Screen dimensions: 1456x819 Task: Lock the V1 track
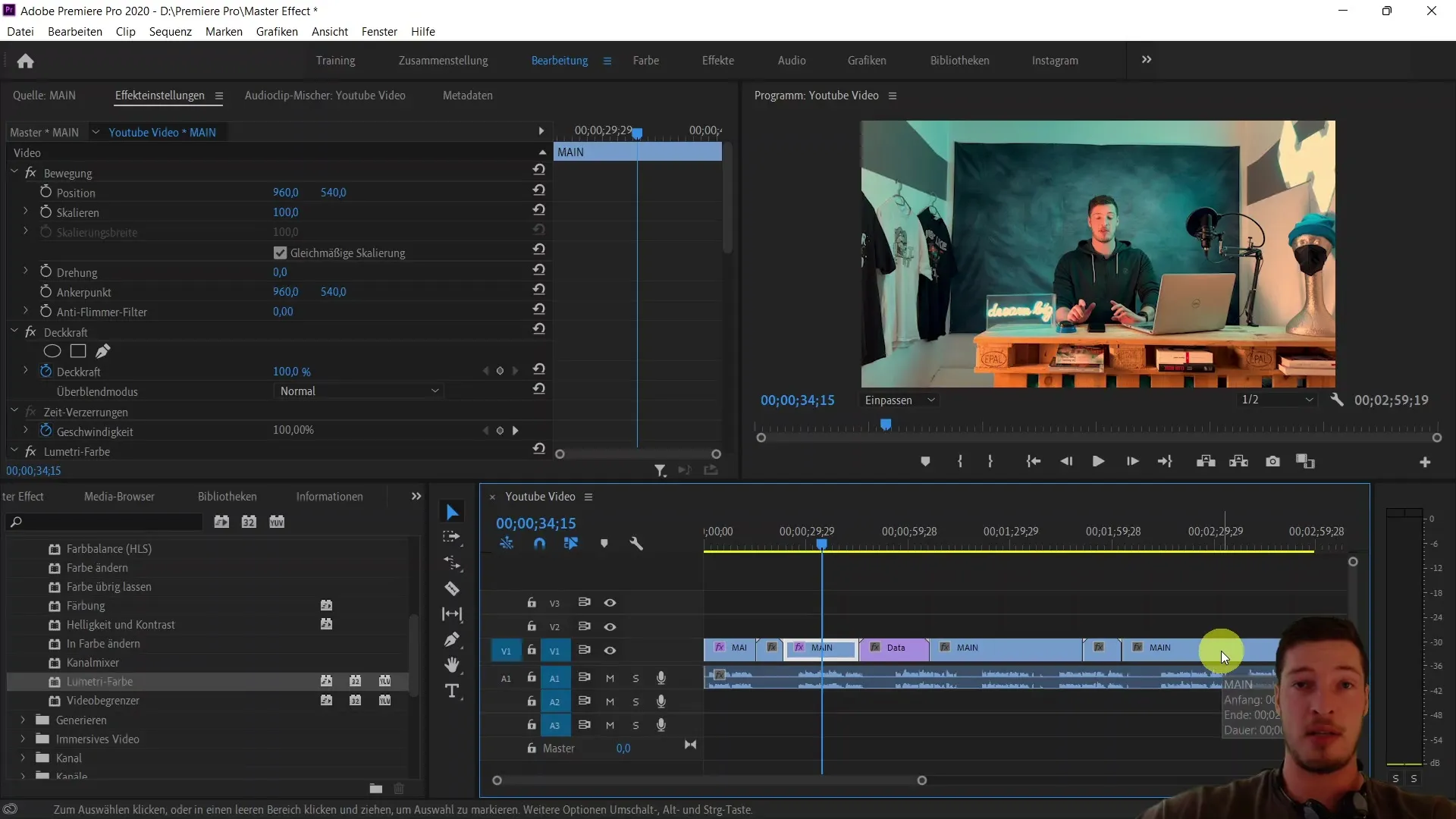pos(532,650)
